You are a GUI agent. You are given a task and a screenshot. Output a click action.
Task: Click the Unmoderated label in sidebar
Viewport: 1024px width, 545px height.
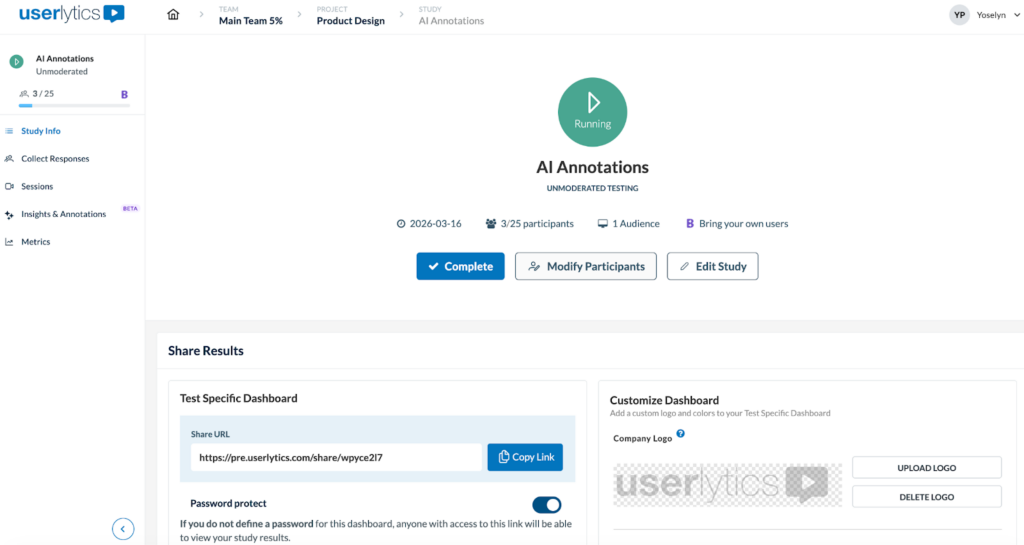61,72
